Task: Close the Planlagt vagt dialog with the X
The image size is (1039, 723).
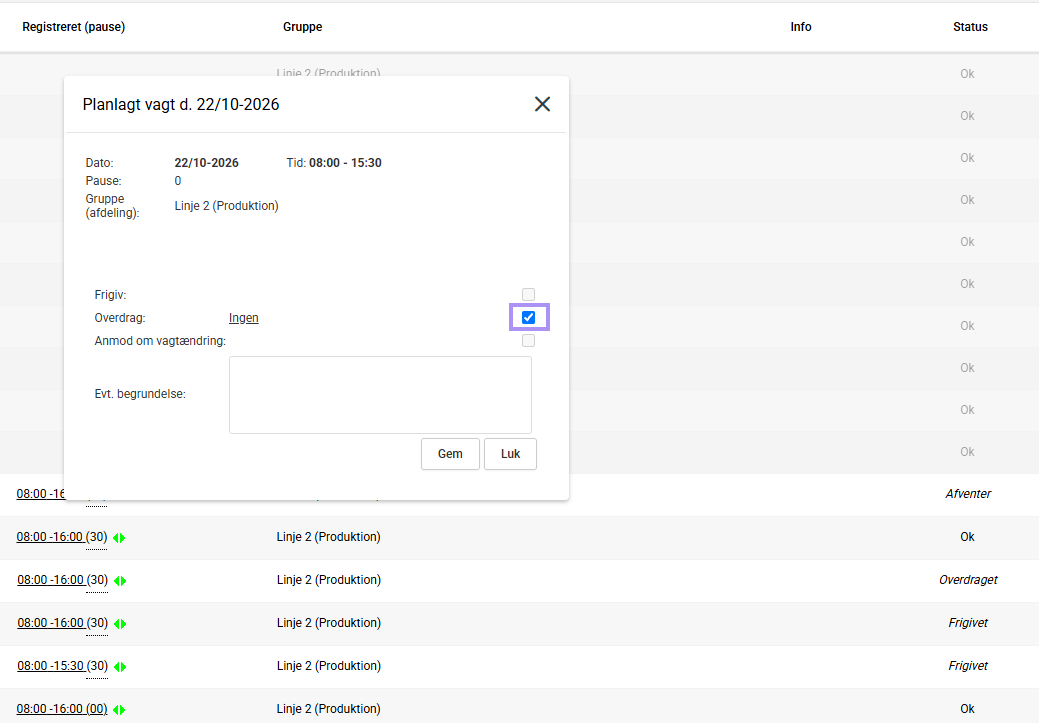Action: coord(542,104)
